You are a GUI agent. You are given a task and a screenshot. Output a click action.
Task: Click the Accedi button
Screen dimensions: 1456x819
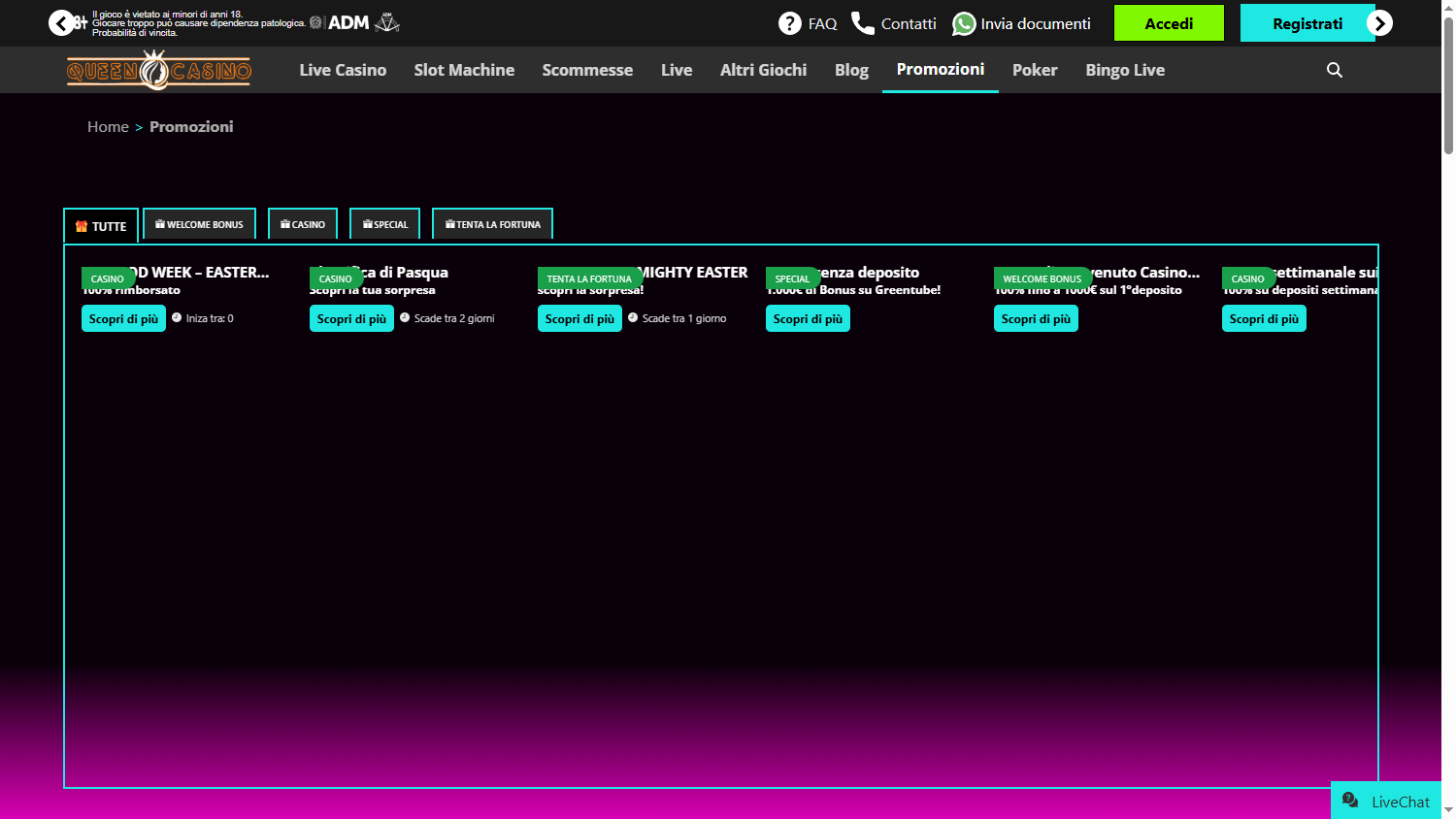[x=1169, y=23]
